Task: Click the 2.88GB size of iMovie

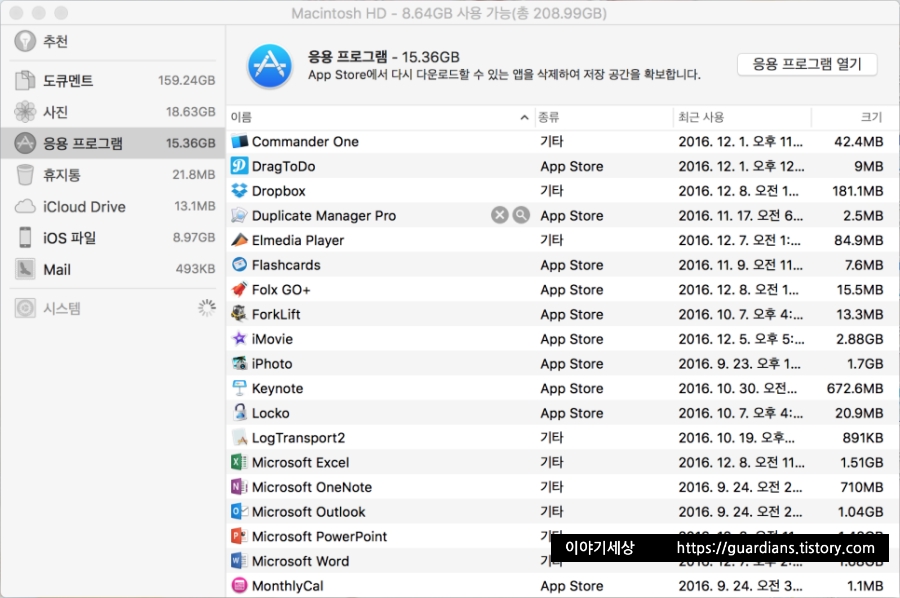Action: point(859,339)
